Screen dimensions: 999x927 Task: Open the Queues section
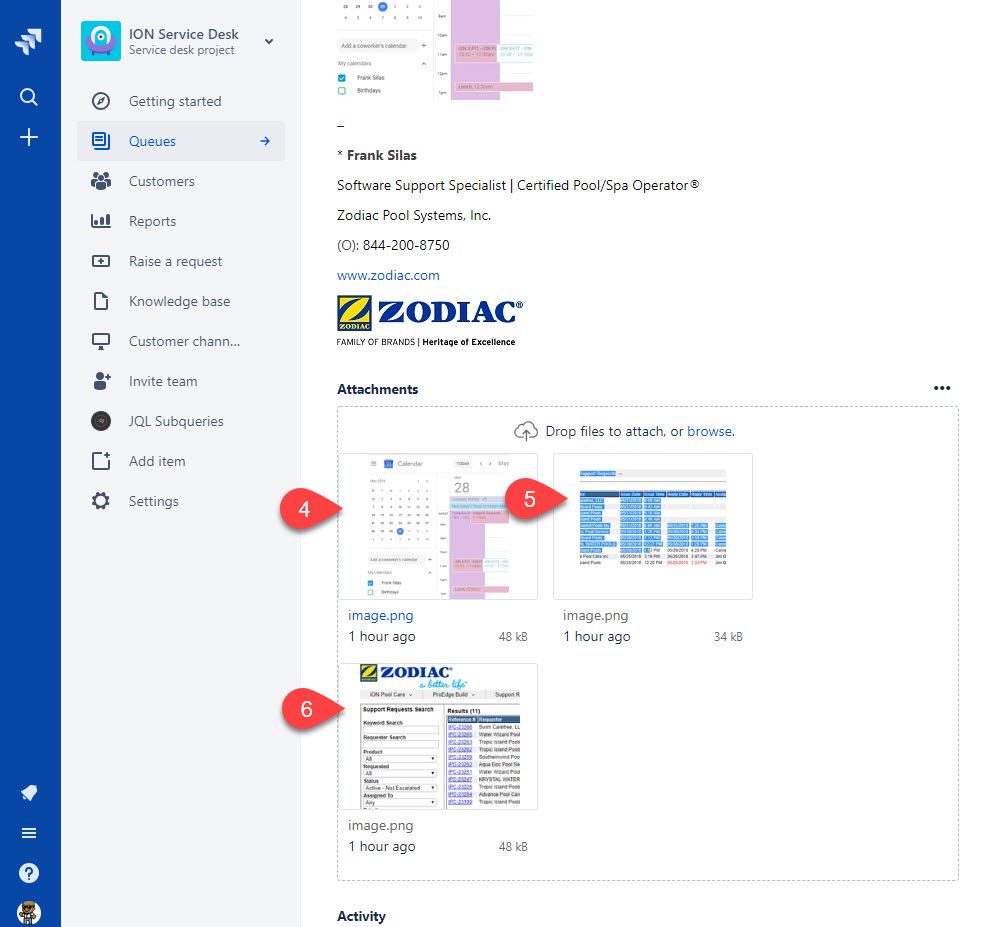(x=152, y=141)
